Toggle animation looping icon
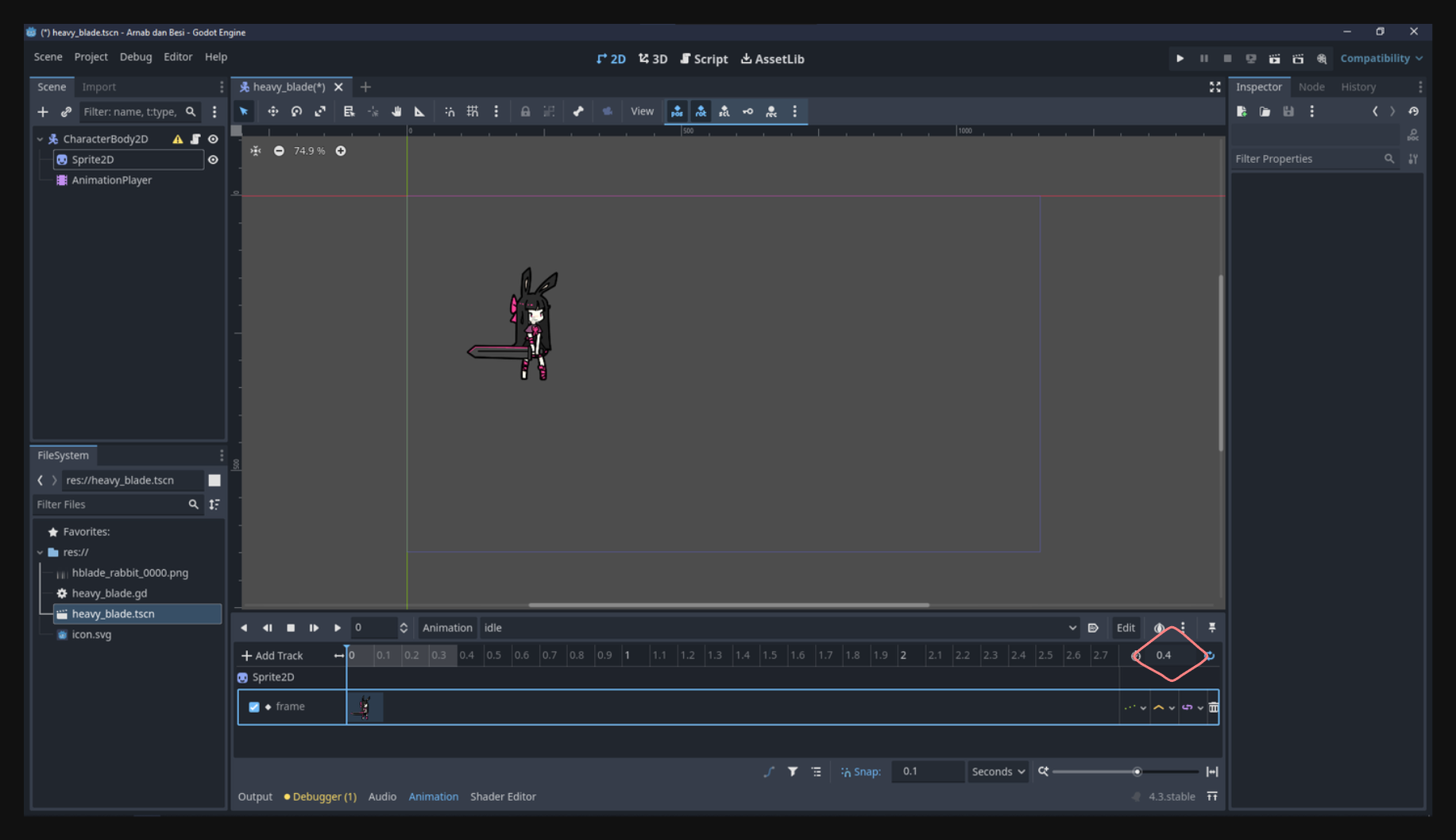The image size is (1456, 840). click(x=1209, y=656)
